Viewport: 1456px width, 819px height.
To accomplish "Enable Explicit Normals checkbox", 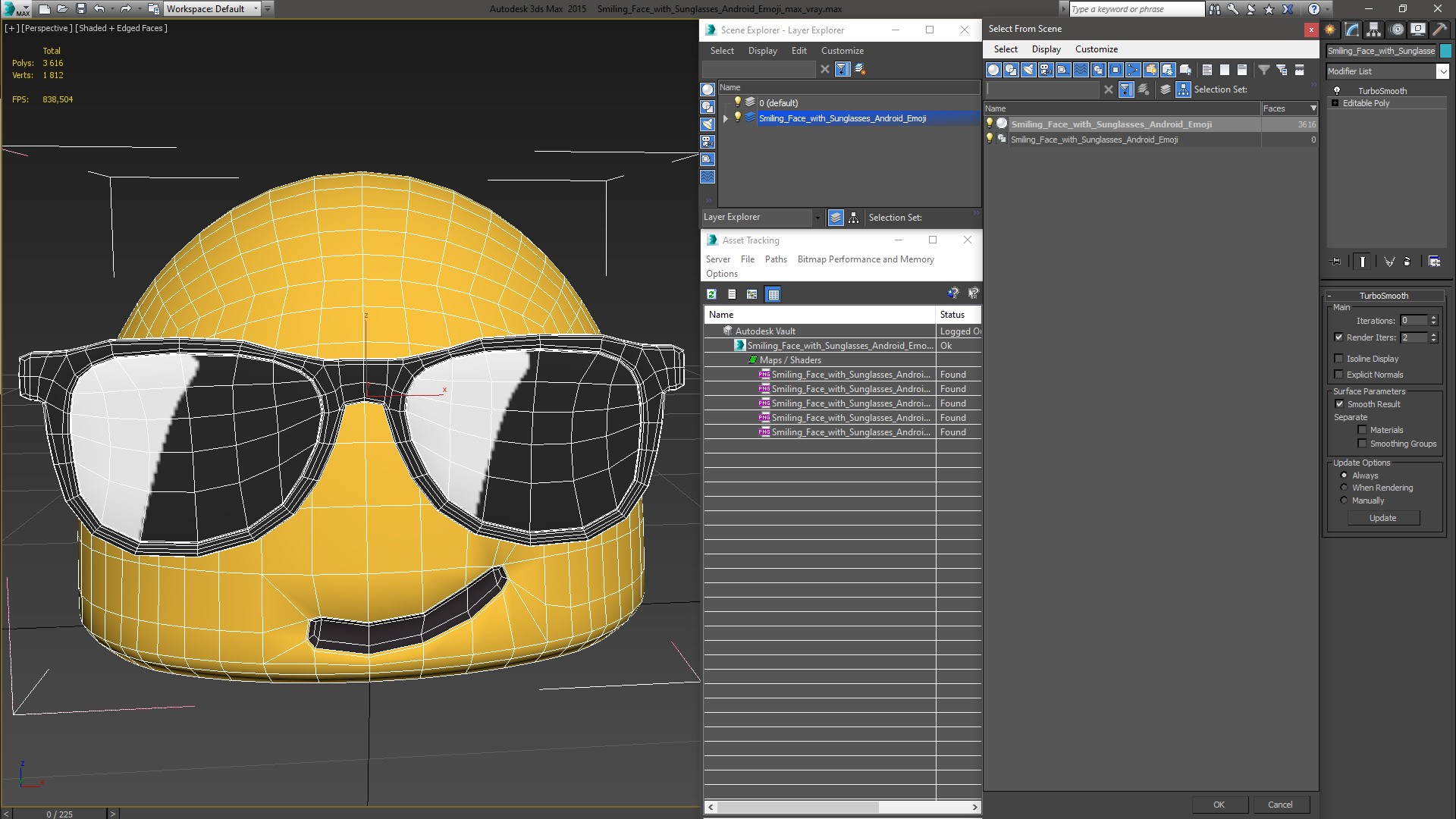I will pos(1338,375).
